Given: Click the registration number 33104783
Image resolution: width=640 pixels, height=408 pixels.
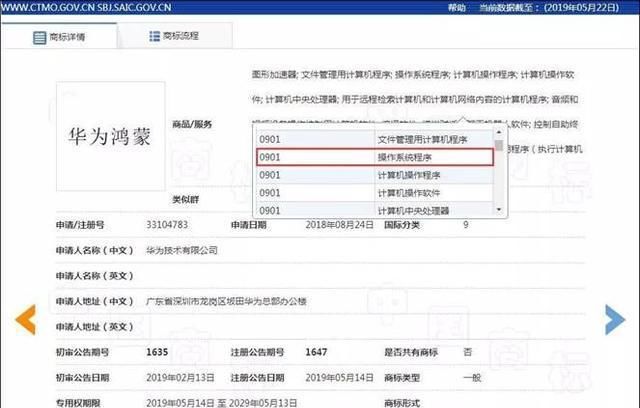Looking at the screenshot, I should [x=167, y=227].
